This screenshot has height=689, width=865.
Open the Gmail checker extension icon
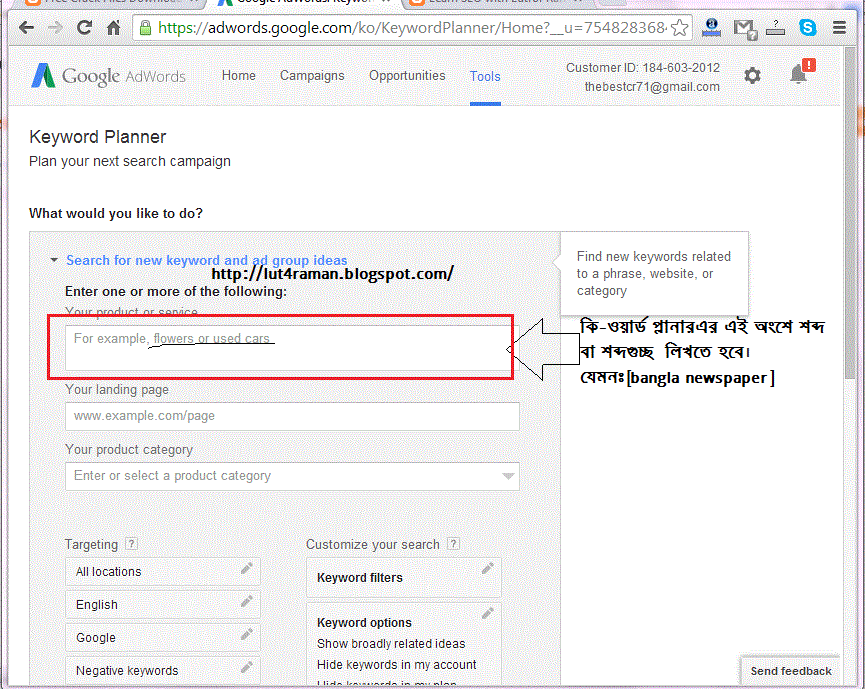pyautogui.click(x=744, y=29)
